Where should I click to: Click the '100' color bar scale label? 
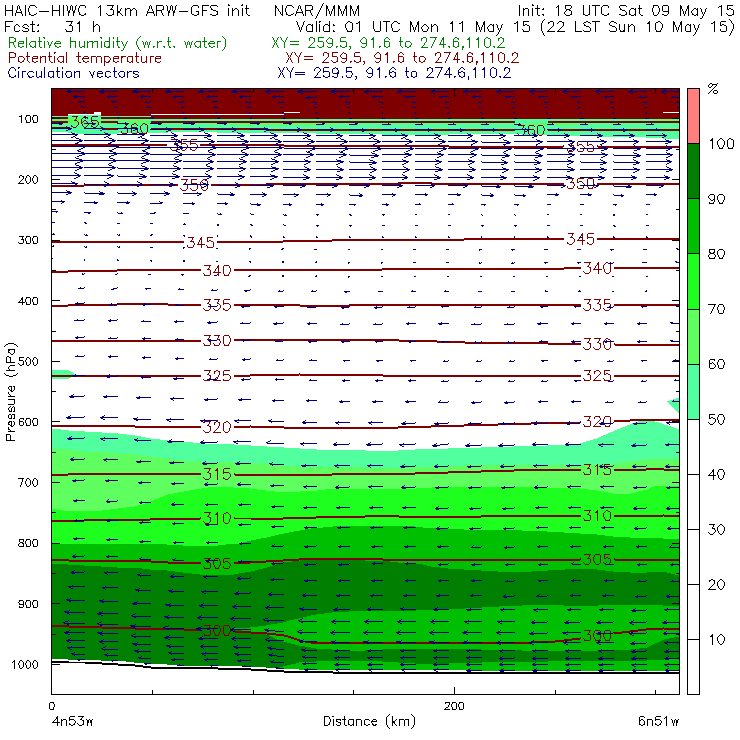click(721, 144)
